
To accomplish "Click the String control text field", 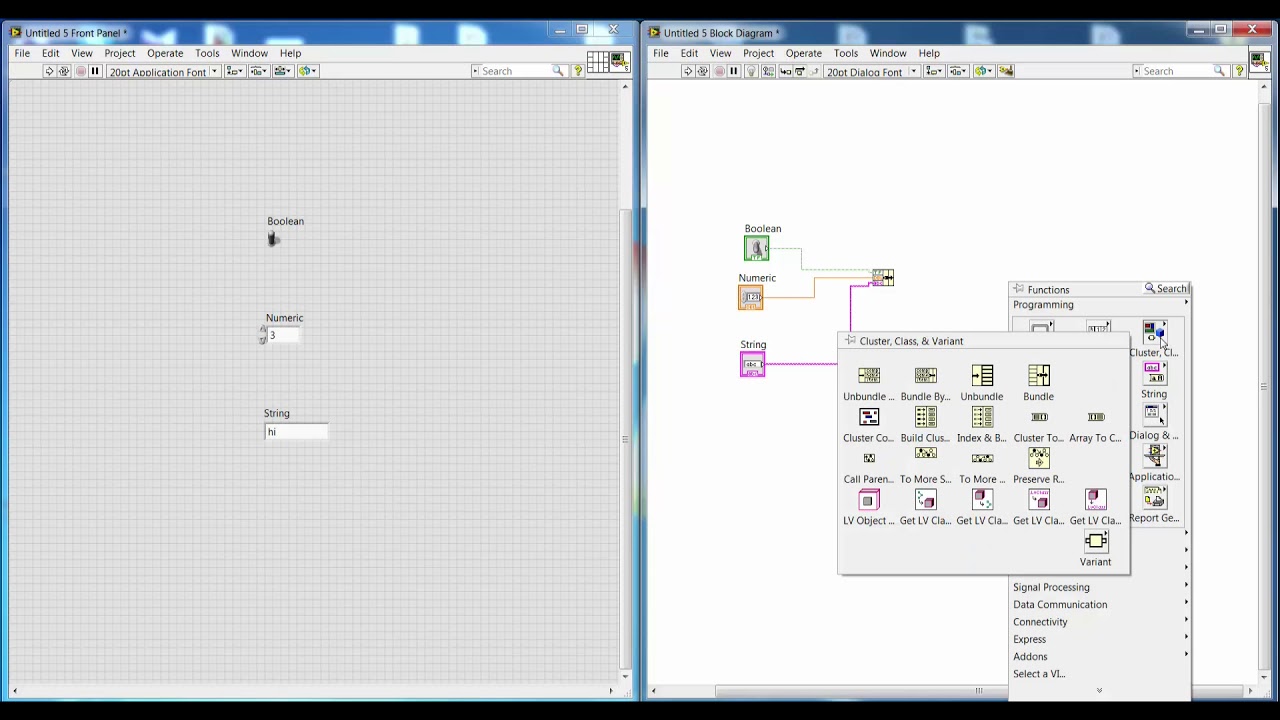I will pyautogui.click(x=296, y=432).
